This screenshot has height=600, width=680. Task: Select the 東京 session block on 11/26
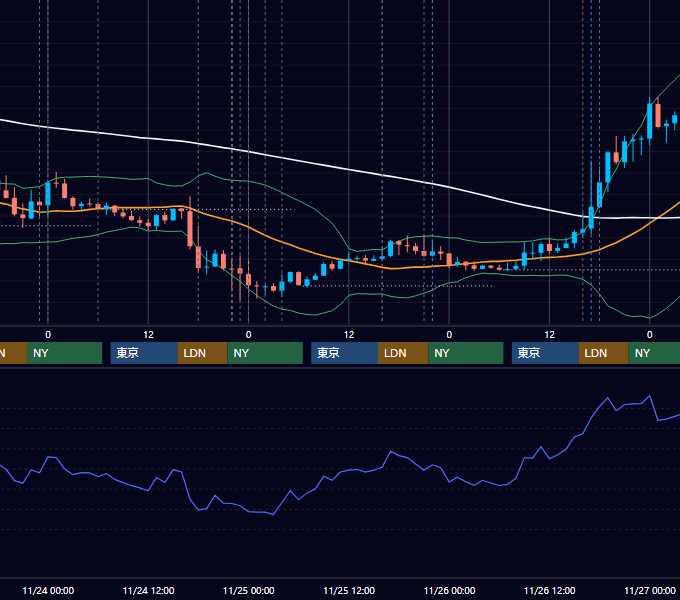(545, 353)
